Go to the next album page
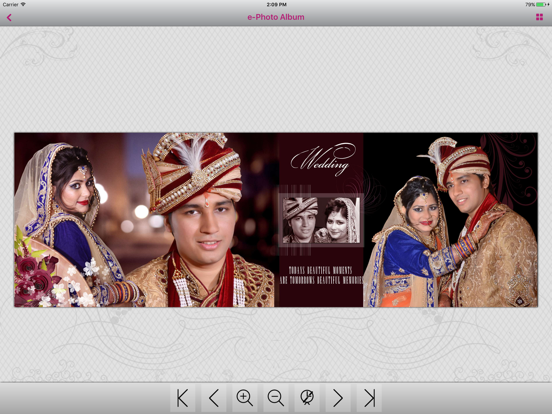 tap(338, 398)
